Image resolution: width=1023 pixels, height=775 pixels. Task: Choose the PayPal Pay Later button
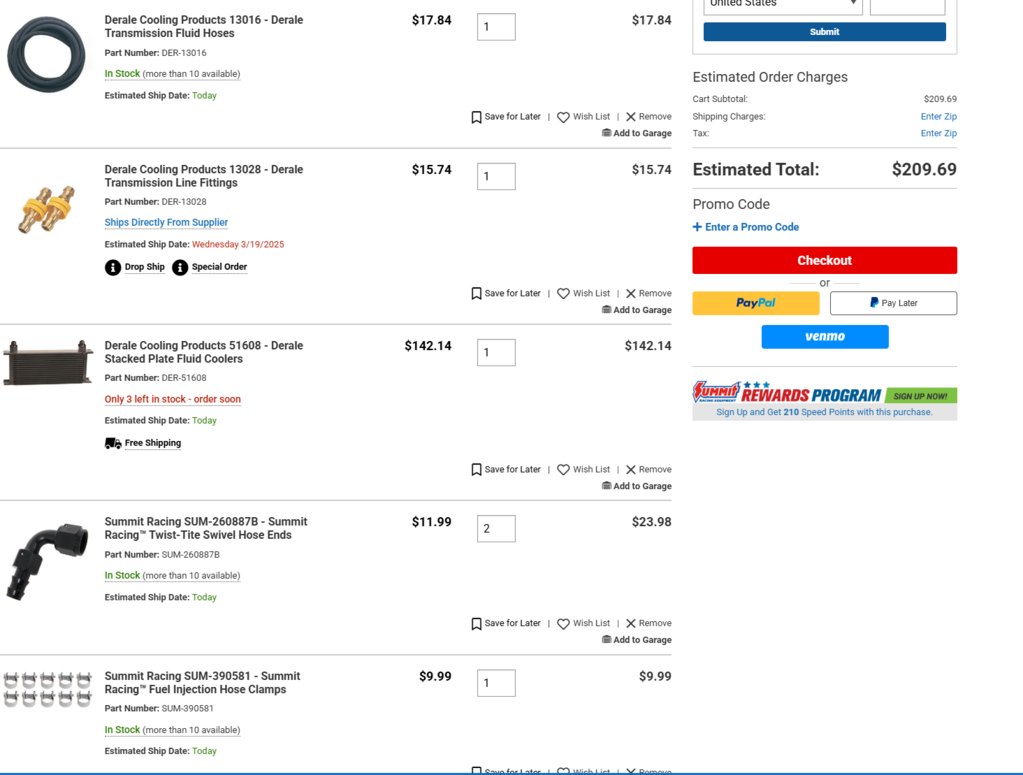click(x=893, y=303)
